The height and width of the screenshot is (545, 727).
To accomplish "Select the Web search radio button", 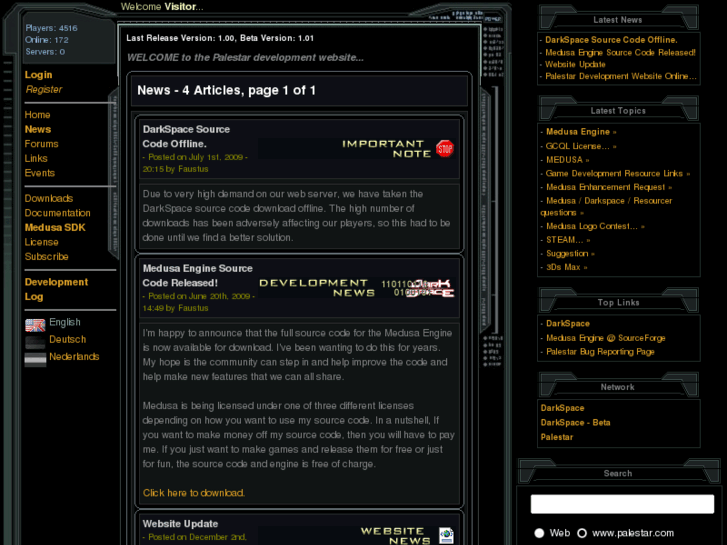I will 539,533.
